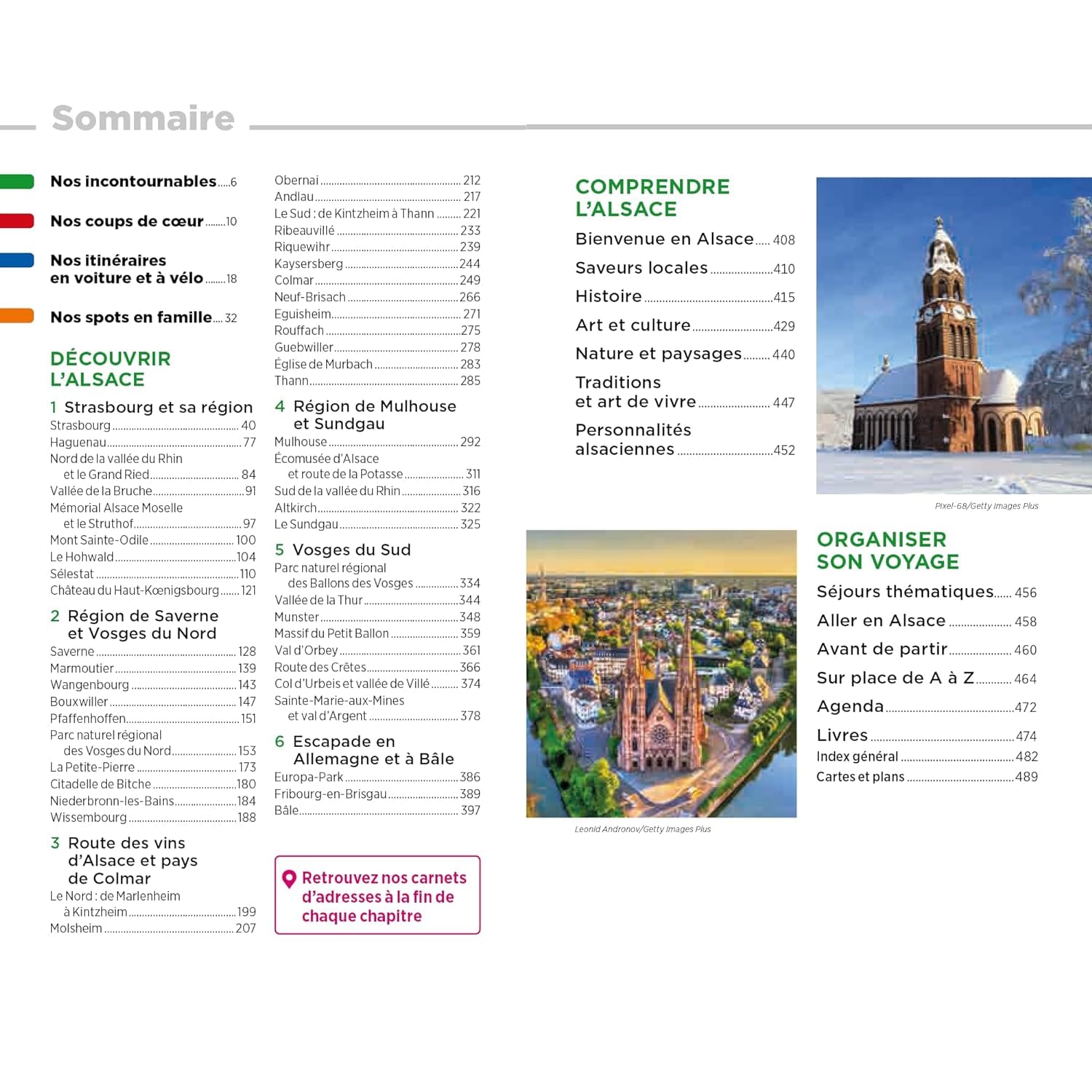Open section 4 Région de Mulhouse et Sundgau
Viewport: 1092px width, 1092px height.
point(365,415)
